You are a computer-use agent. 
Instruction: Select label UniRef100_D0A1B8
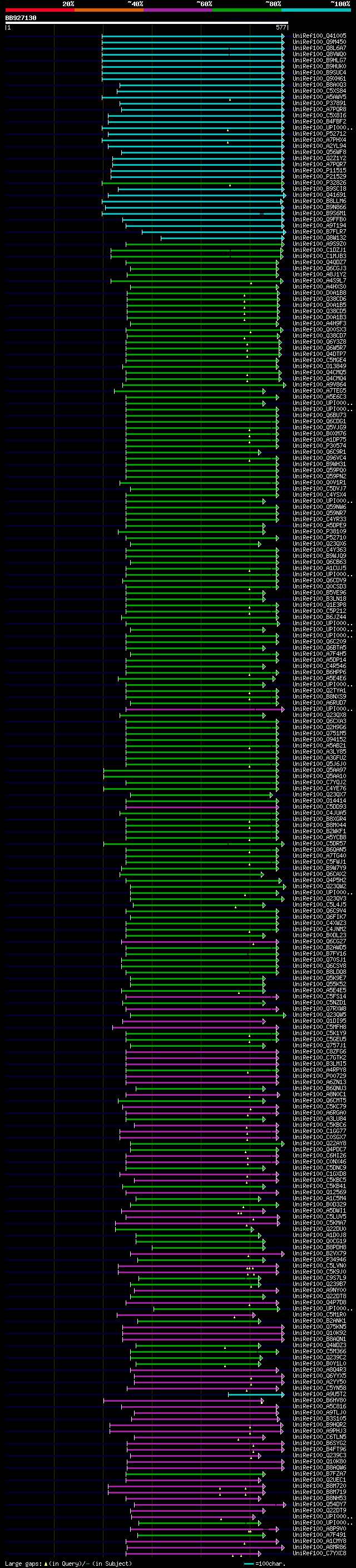point(319,293)
